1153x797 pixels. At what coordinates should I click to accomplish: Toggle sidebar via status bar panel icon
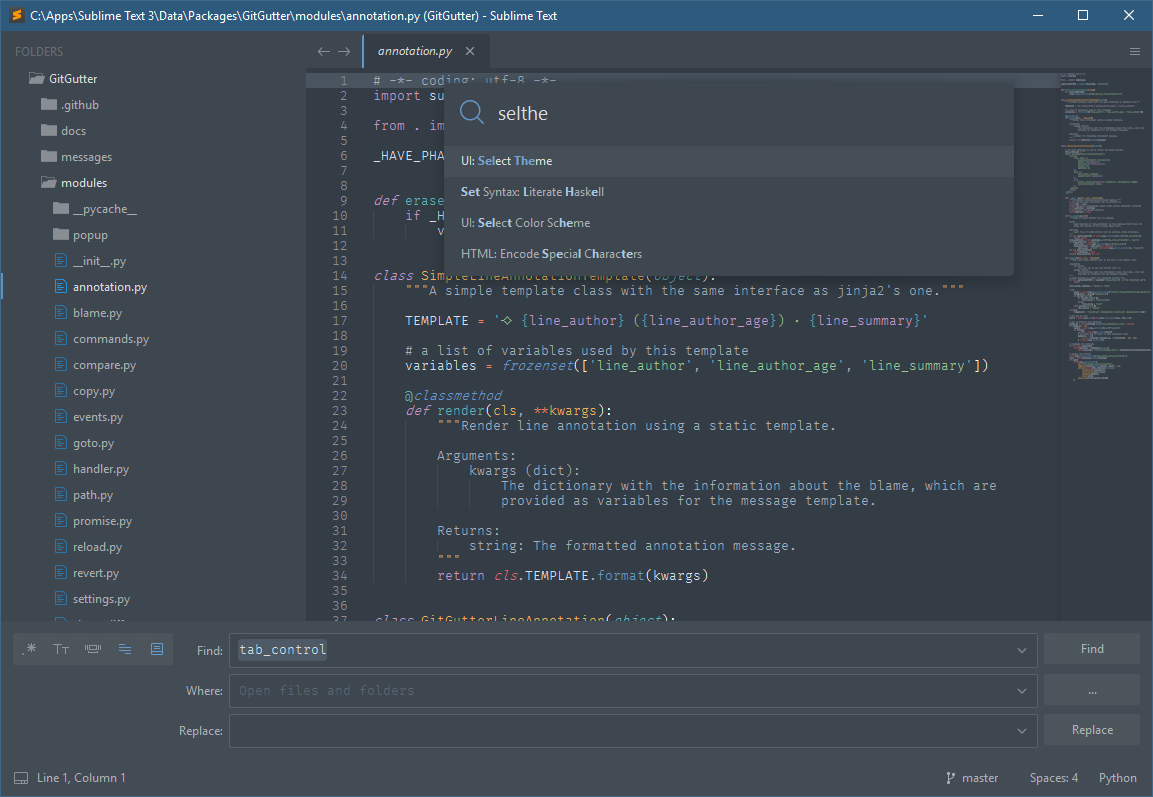pos(21,778)
